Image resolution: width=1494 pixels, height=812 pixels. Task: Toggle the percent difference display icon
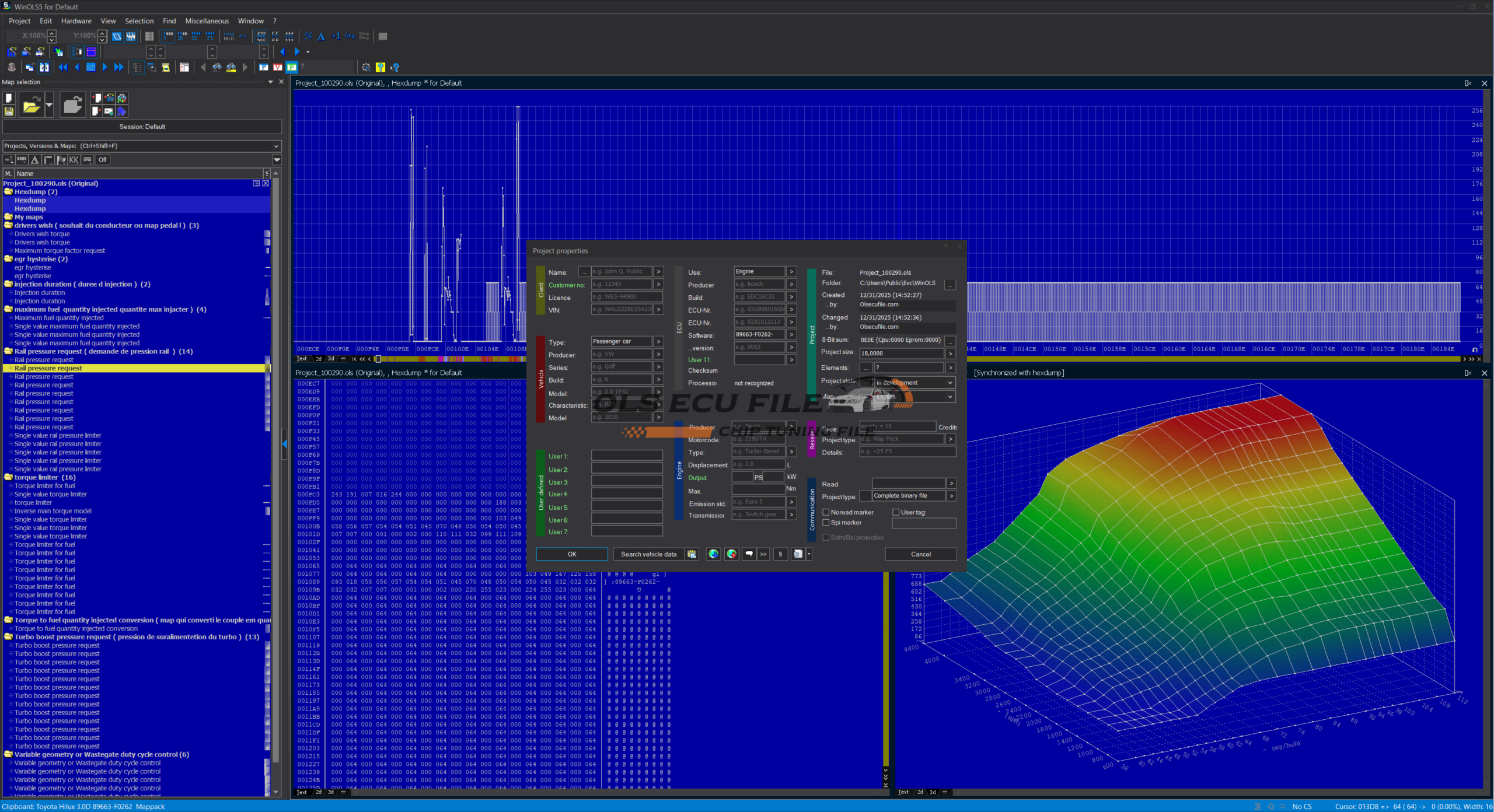308,36
